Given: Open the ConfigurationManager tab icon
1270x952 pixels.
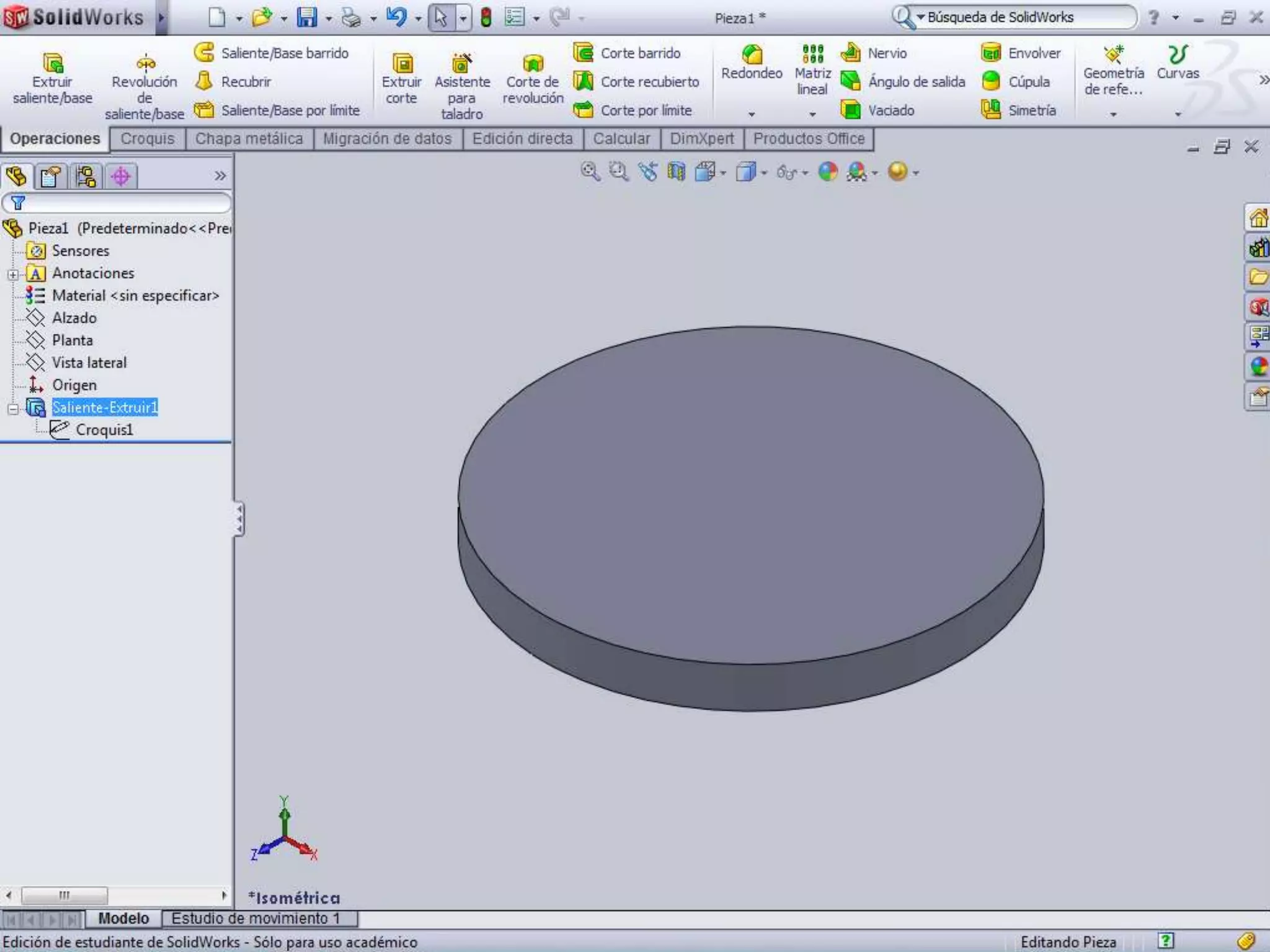Looking at the screenshot, I should 86,177.
